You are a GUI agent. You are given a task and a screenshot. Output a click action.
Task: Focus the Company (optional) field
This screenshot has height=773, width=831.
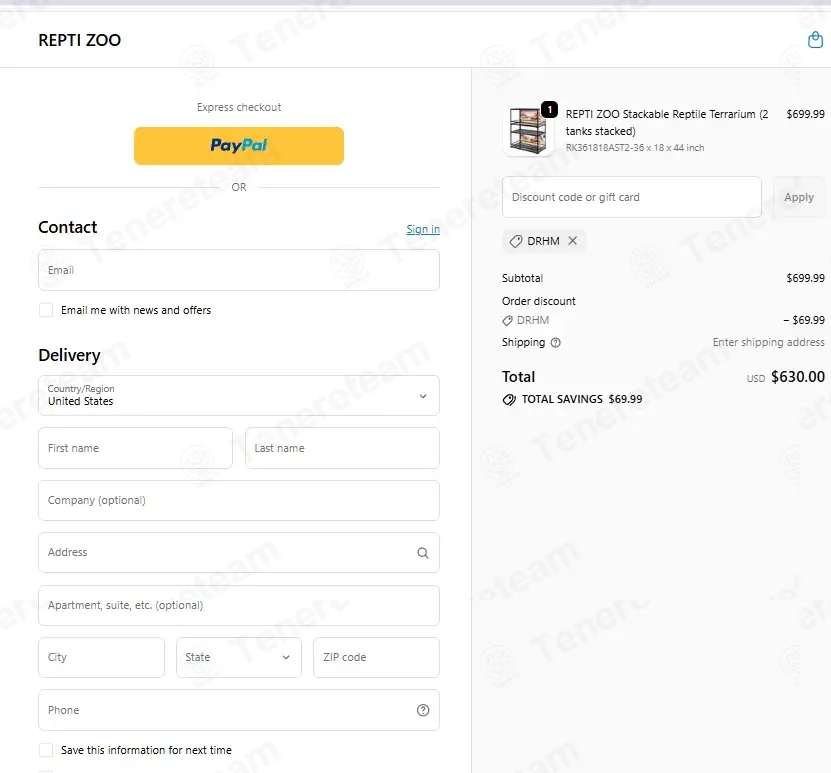point(238,500)
